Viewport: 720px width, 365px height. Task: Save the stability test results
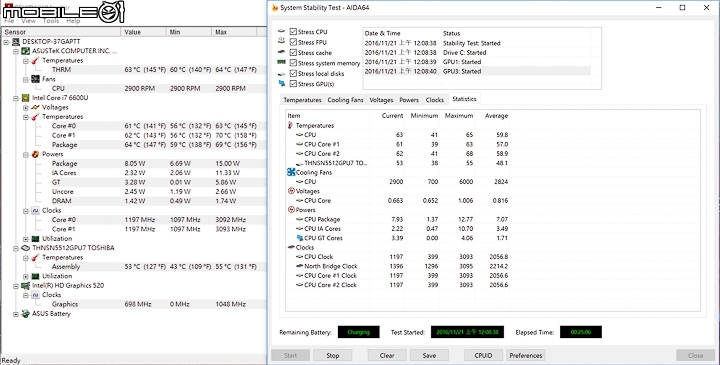pyautogui.click(x=429, y=355)
